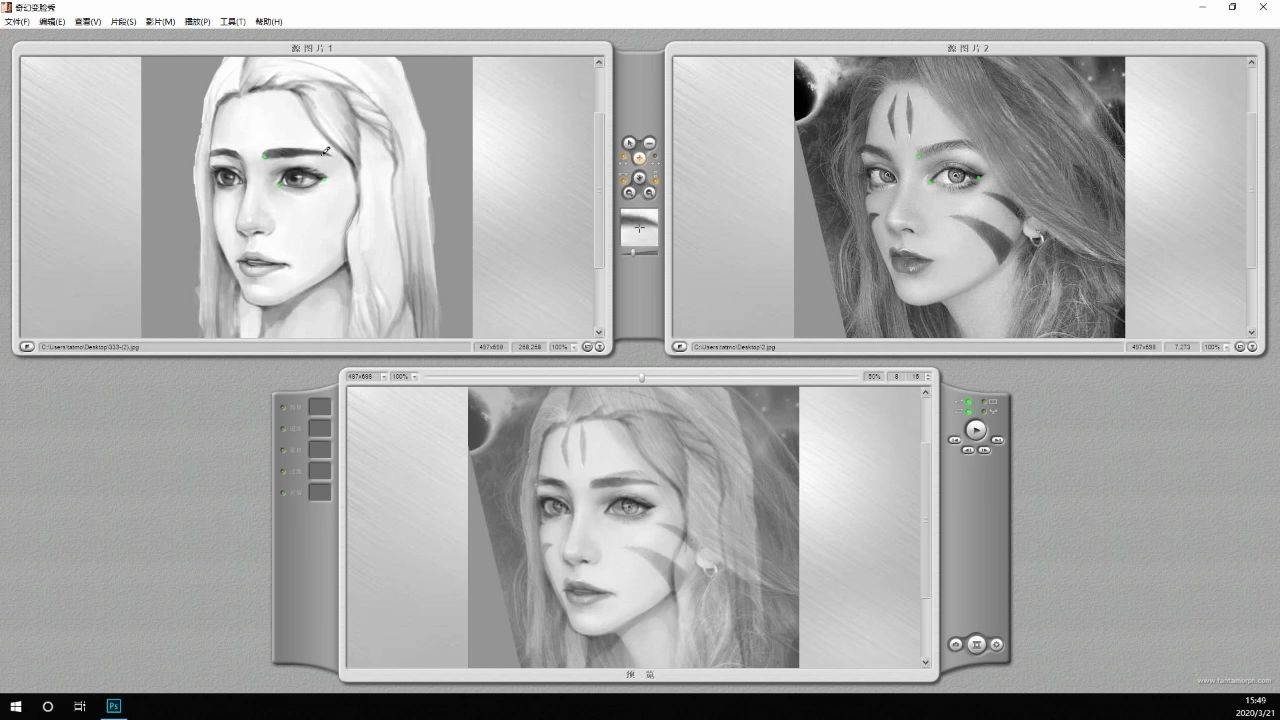The image size is (1280, 720).
Task: Toggle the first layer radio button
Action: click(283, 407)
